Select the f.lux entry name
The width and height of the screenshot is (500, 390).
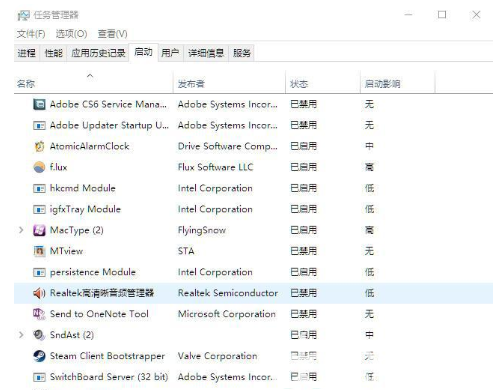(58, 167)
